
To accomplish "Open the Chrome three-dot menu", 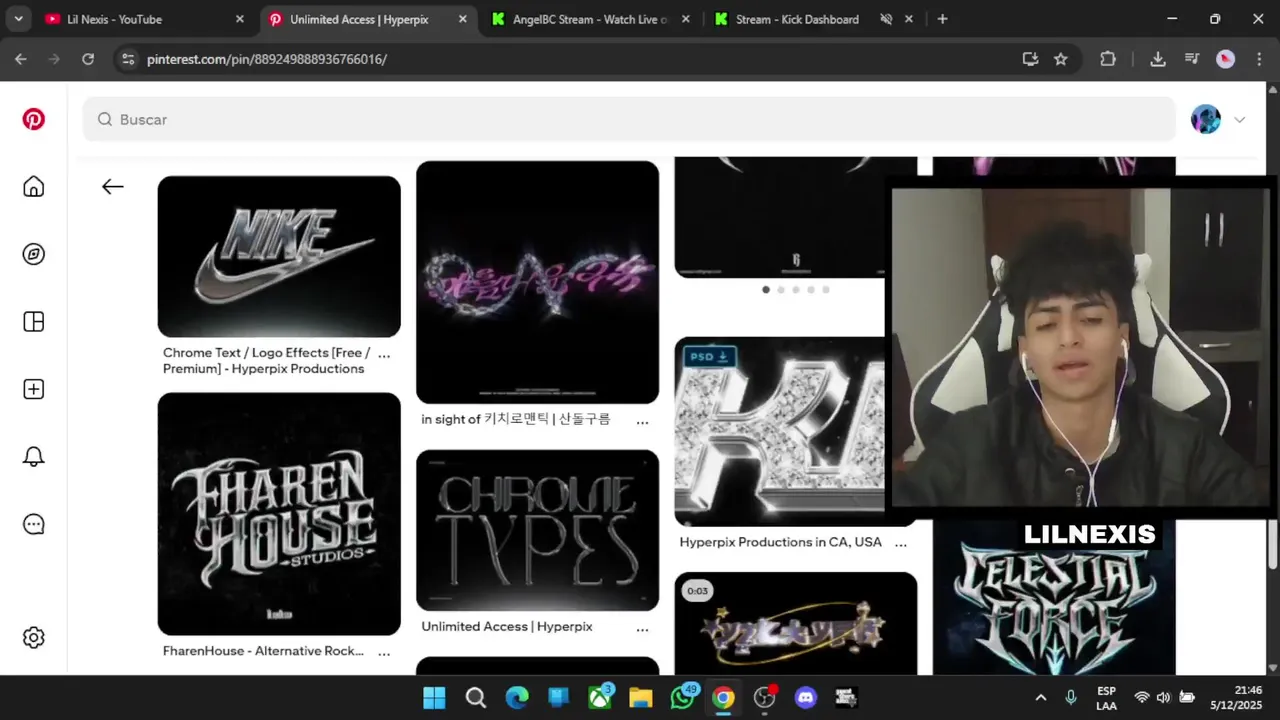I will (1259, 59).
